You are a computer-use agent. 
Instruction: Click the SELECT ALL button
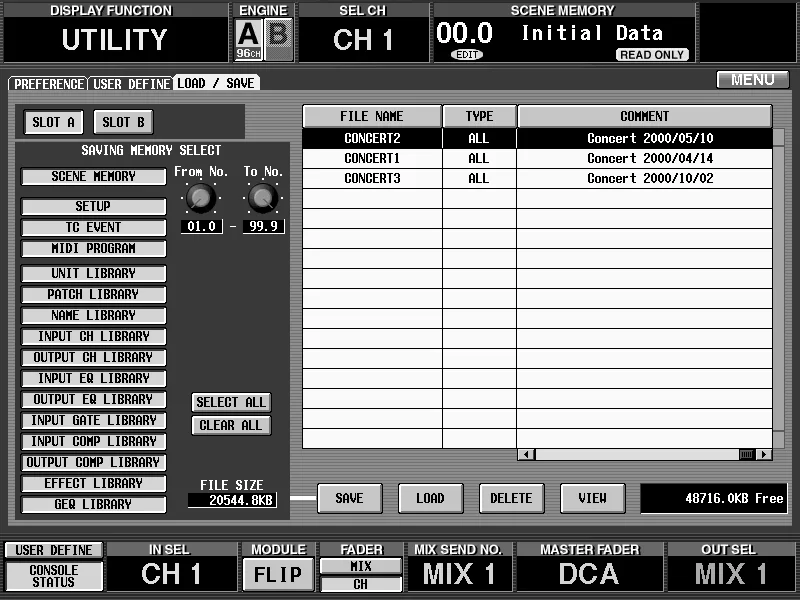tap(231, 403)
